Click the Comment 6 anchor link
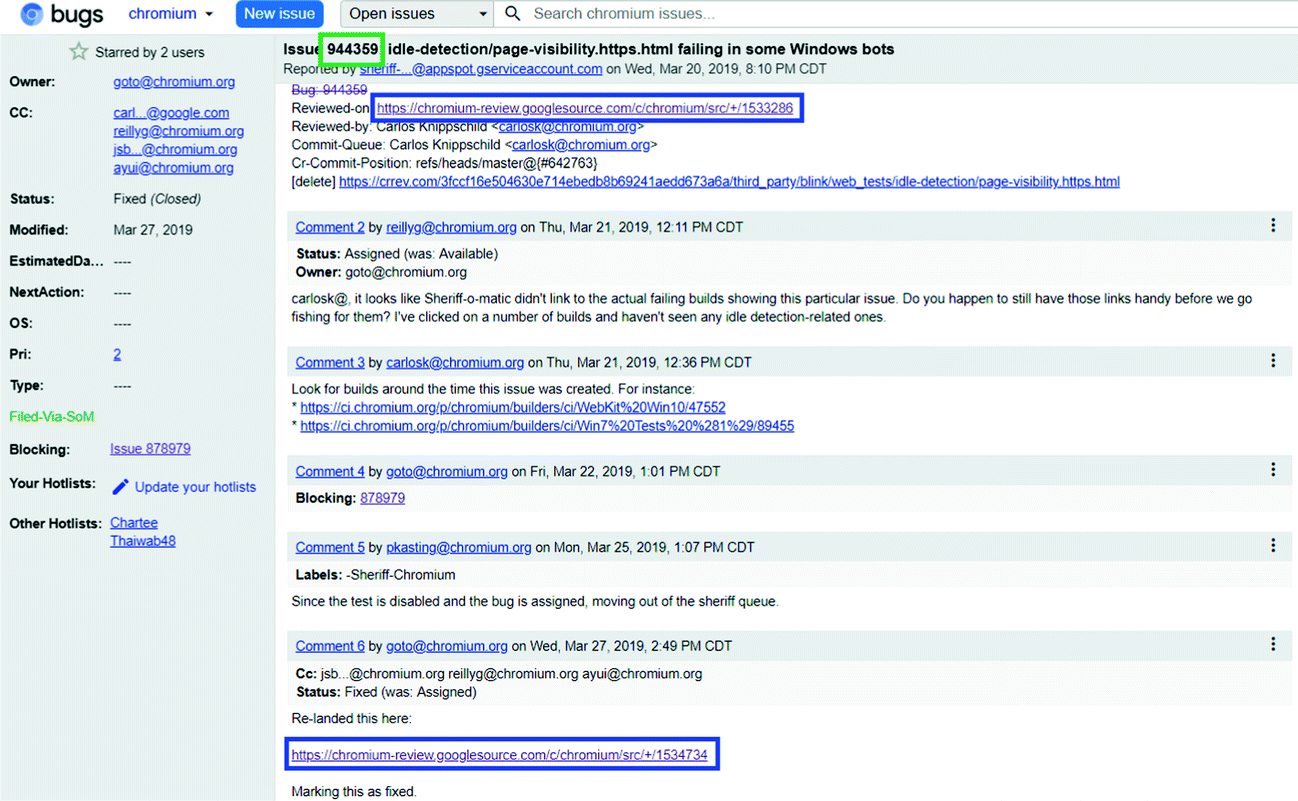1298x801 pixels. click(x=330, y=646)
